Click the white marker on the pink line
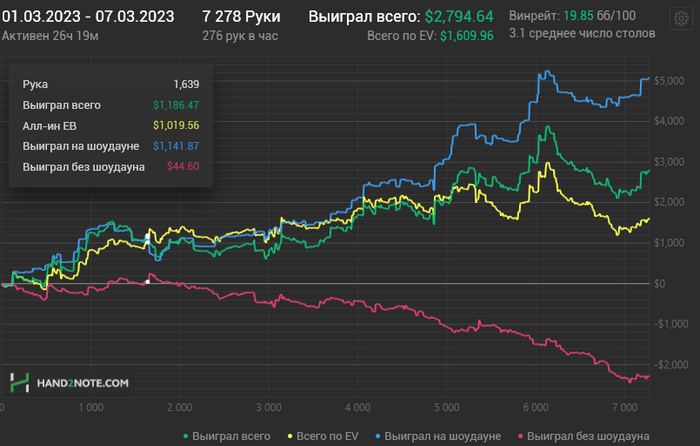The height and width of the screenshot is (446, 700). (148, 282)
